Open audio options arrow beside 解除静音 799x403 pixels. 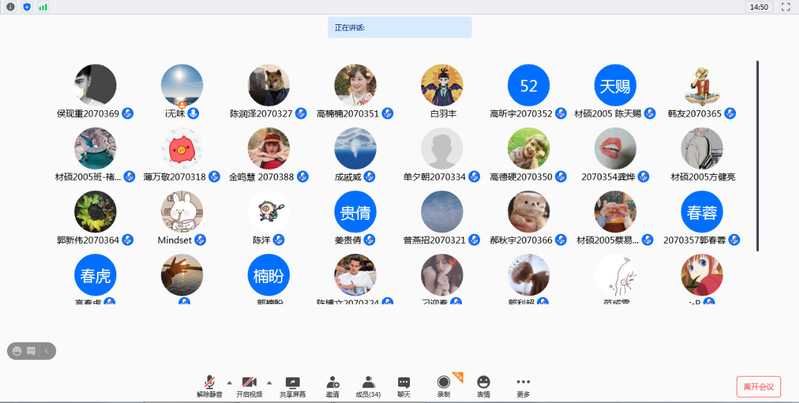(x=228, y=382)
